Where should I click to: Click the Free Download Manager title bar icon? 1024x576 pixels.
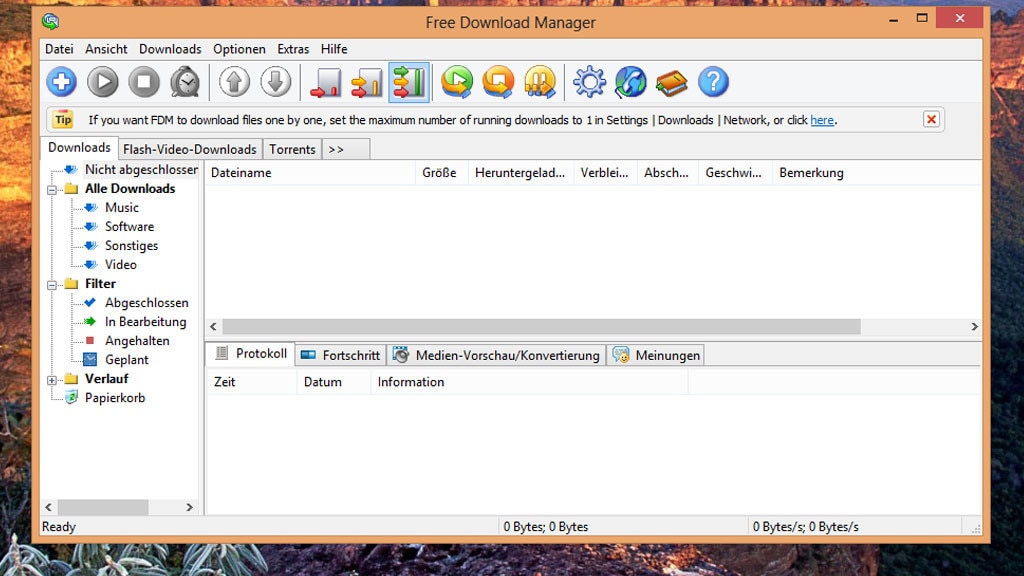51,22
